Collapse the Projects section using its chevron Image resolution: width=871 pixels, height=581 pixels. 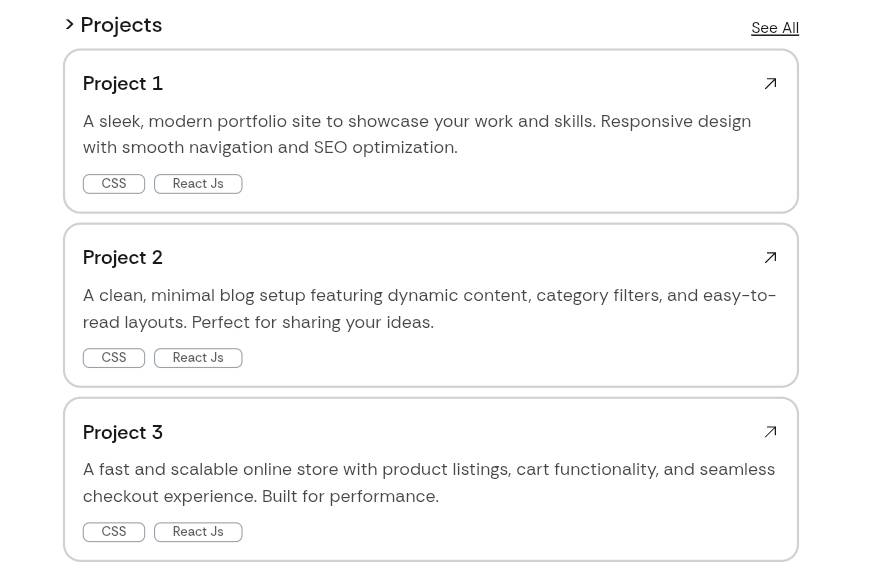69,24
